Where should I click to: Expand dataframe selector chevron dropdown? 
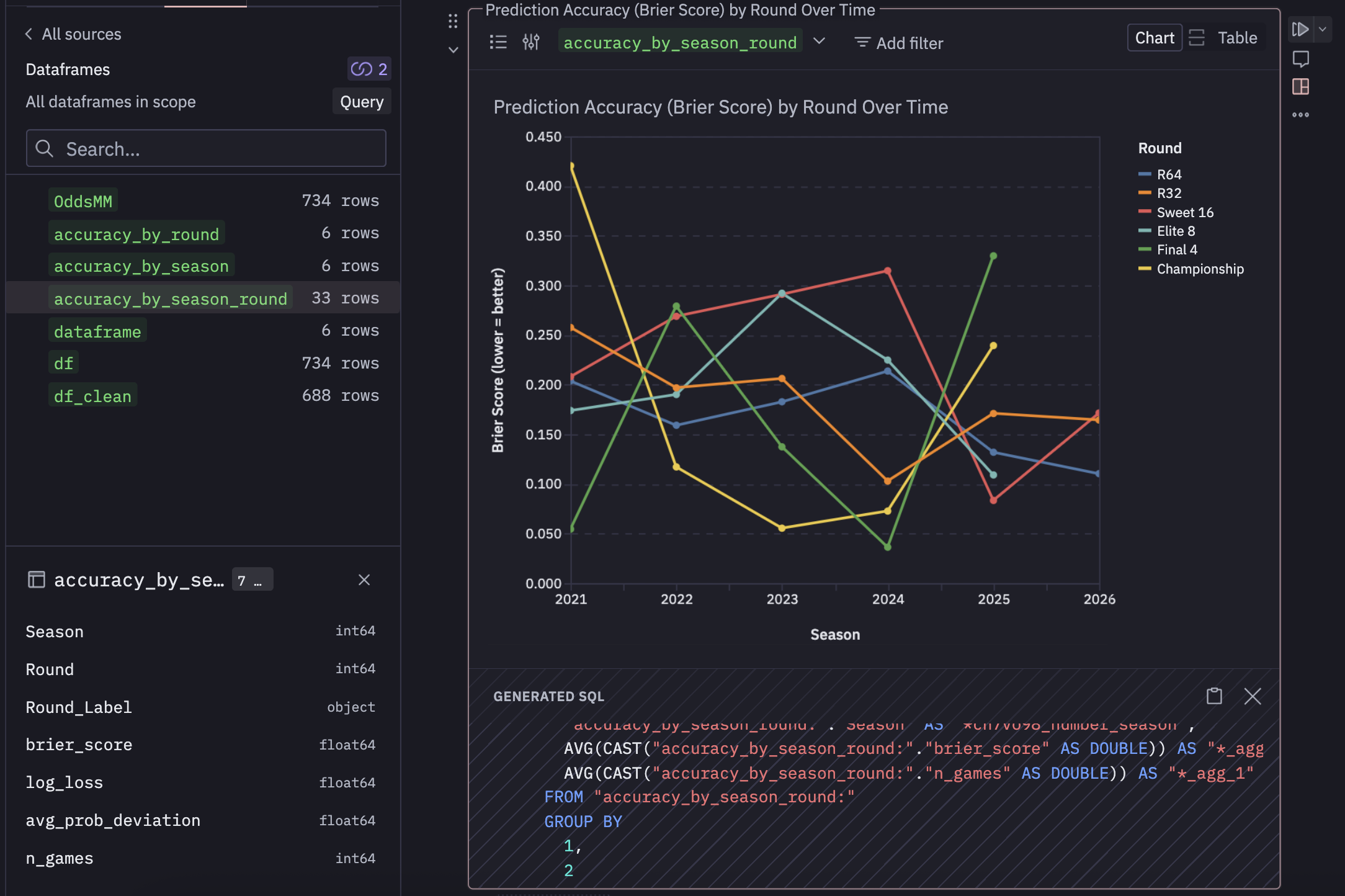tap(819, 42)
